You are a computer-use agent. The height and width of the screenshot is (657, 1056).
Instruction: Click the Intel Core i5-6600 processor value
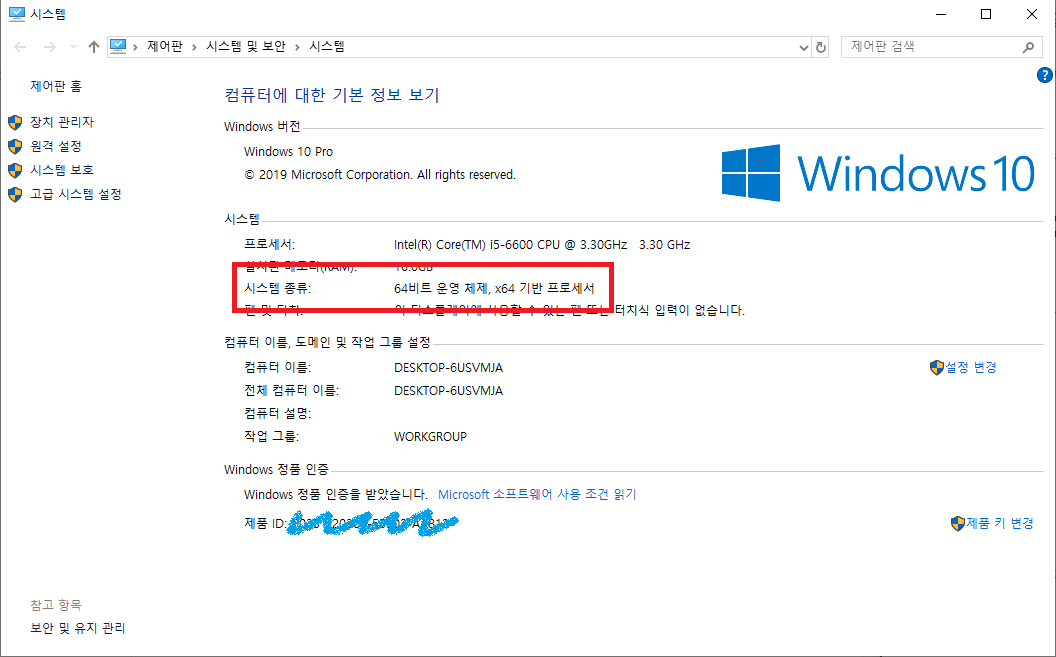(x=542, y=244)
